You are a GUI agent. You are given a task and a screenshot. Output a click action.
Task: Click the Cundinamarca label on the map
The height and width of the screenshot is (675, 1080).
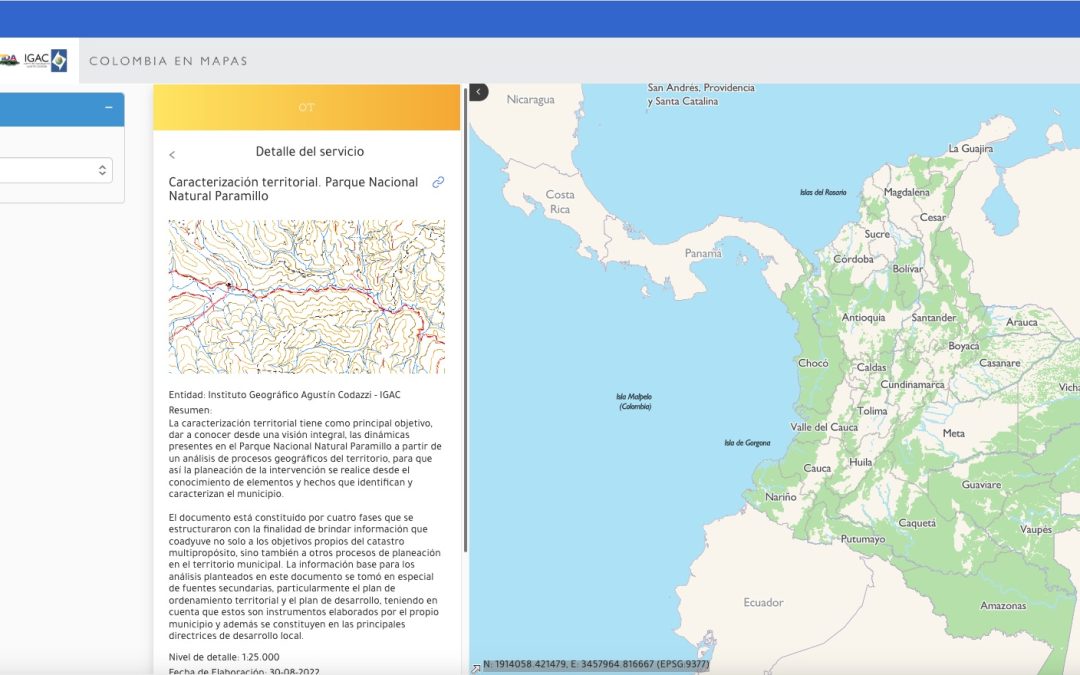click(x=912, y=384)
